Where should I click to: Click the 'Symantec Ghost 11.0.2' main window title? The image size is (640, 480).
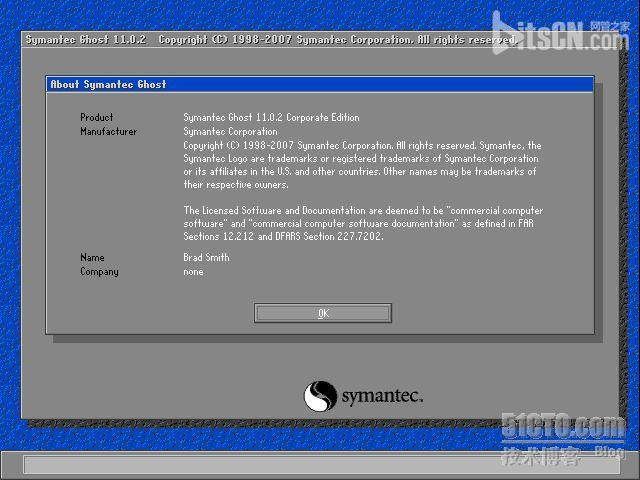[x=86, y=40]
